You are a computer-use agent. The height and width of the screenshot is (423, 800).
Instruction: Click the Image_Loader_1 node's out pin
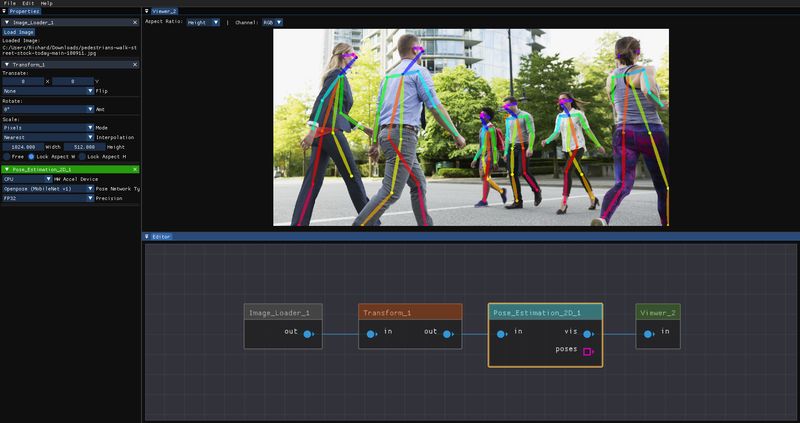click(x=309, y=333)
